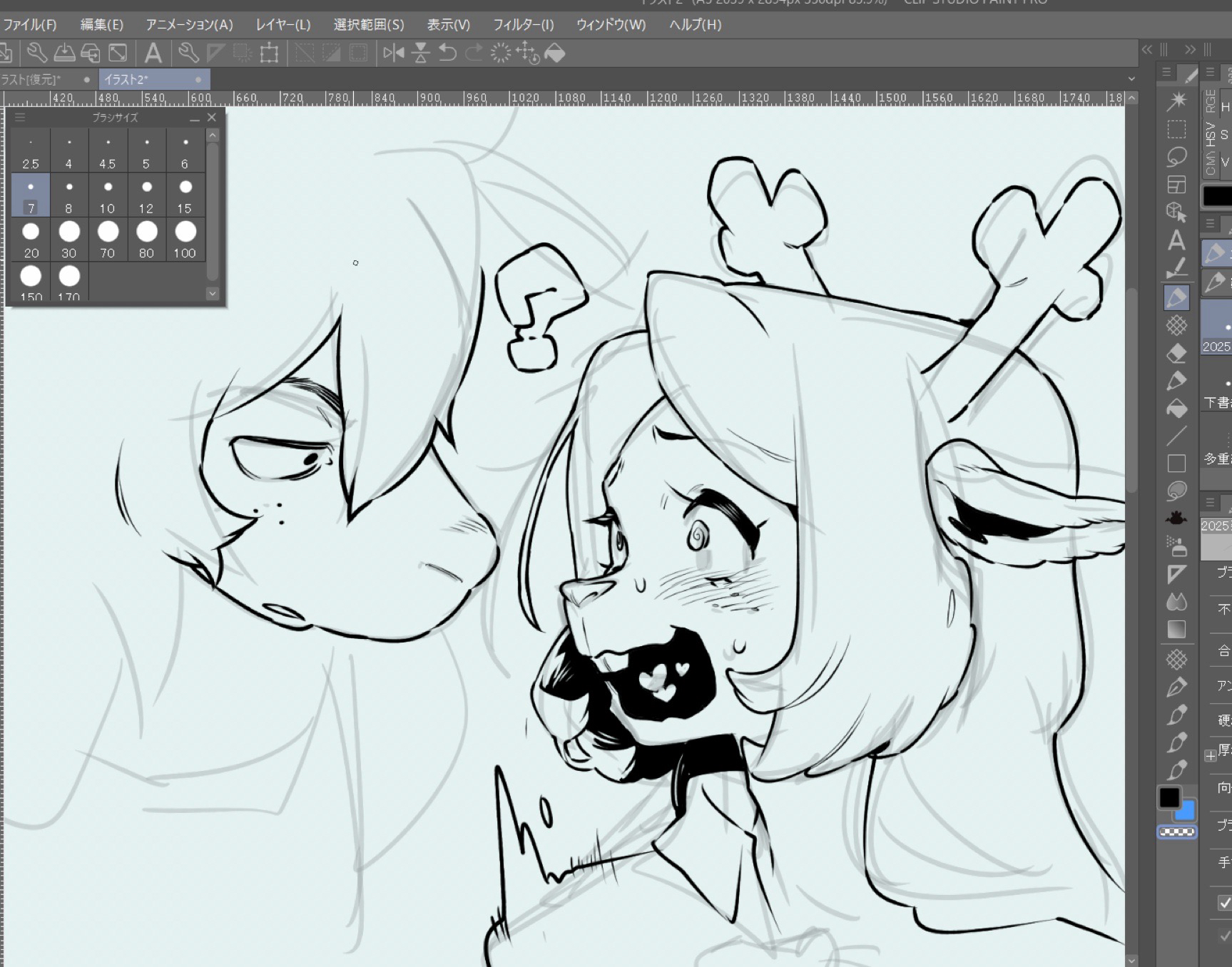Open the フィルター(I) menu
This screenshot has height=967, width=1232.
524,25
